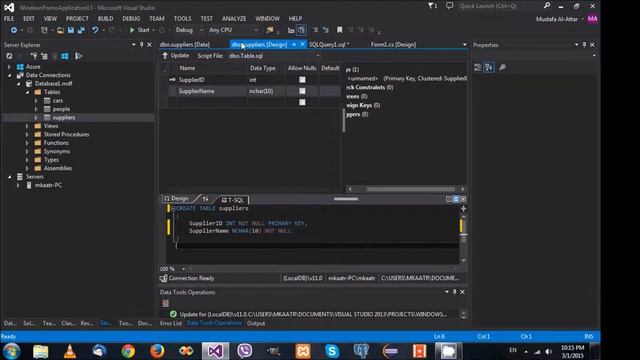This screenshot has height=360, width=640.
Task: Toggle Allow Nulls in empty new row
Action: point(302,102)
